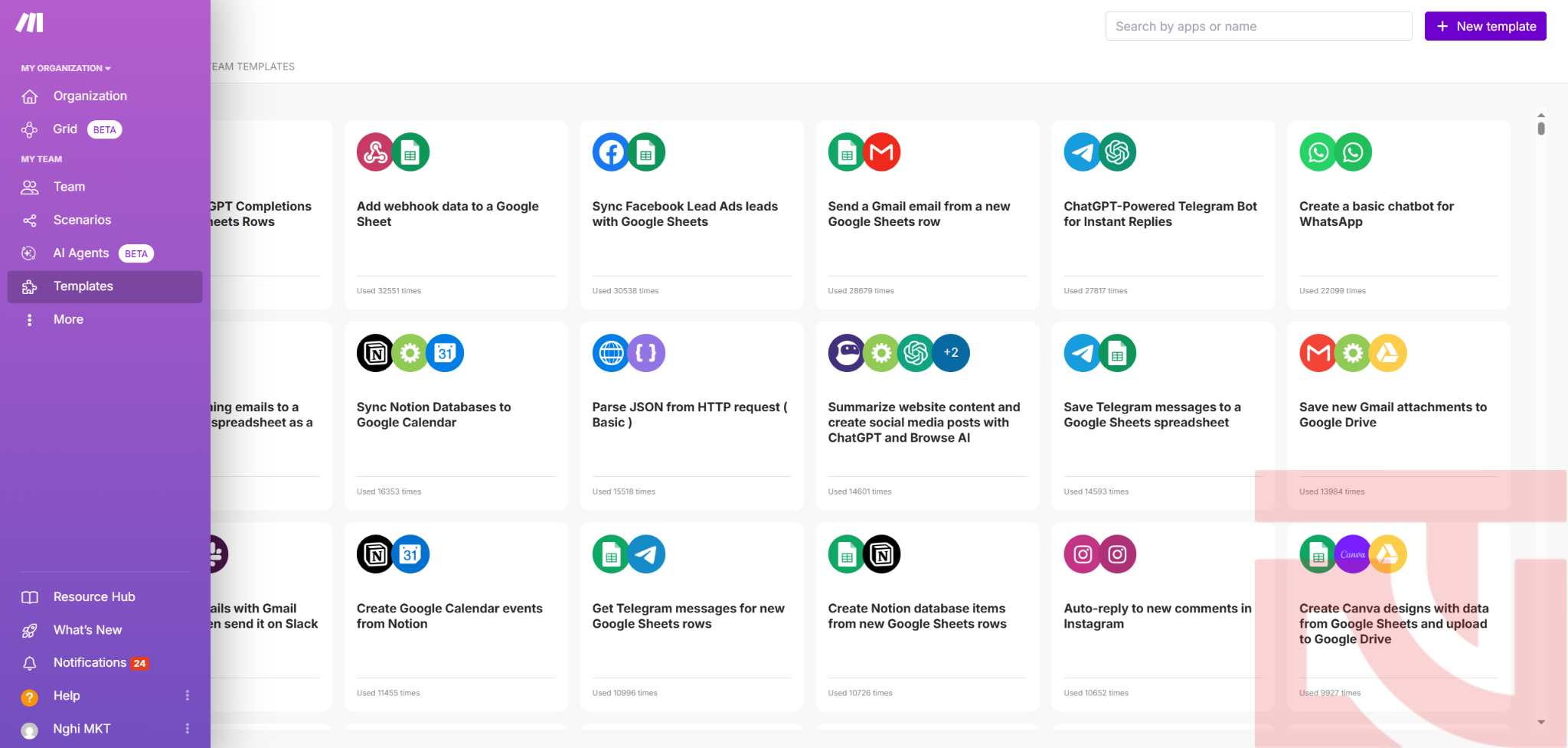Open the Team page
The height and width of the screenshot is (748, 1568).
pos(105,187)
